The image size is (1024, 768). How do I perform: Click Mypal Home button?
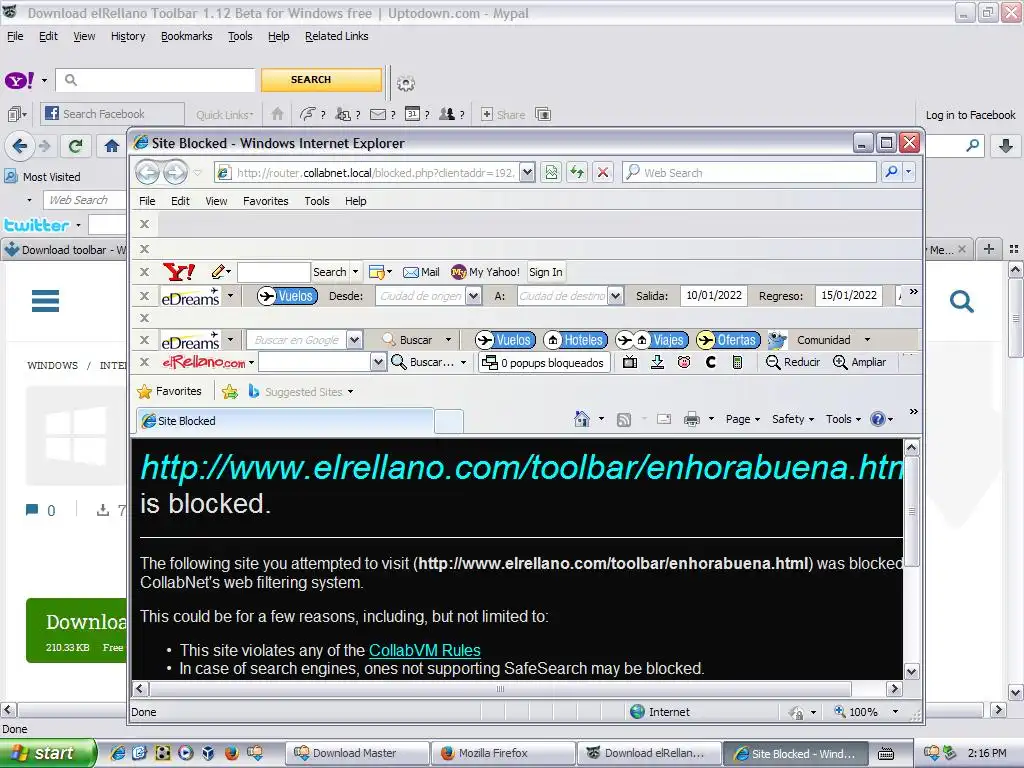pyautogui.click(x=112, y=146)
